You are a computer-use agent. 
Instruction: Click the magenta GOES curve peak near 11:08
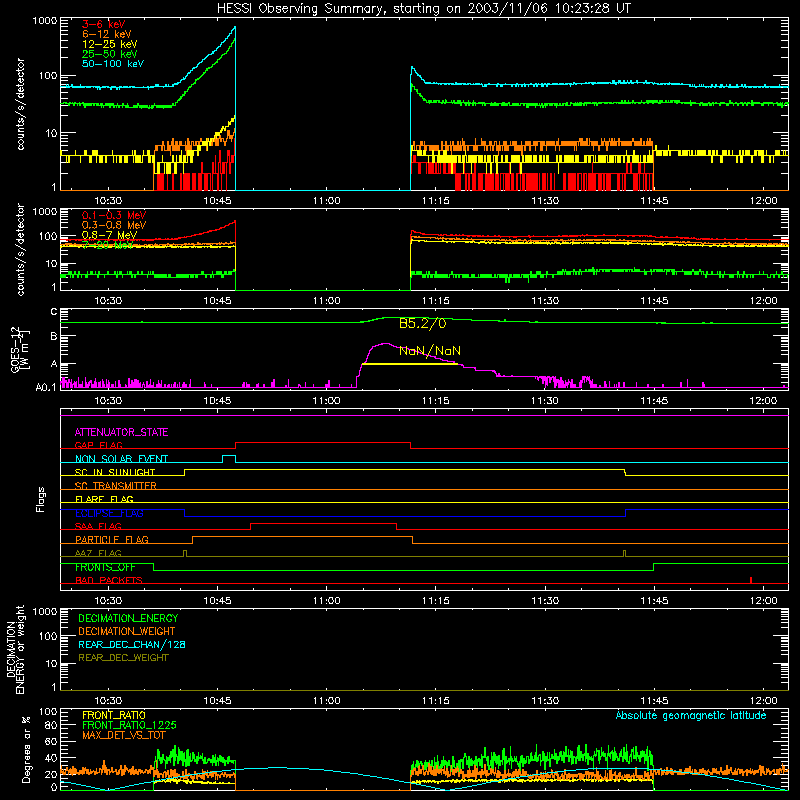tap(385, 344)
